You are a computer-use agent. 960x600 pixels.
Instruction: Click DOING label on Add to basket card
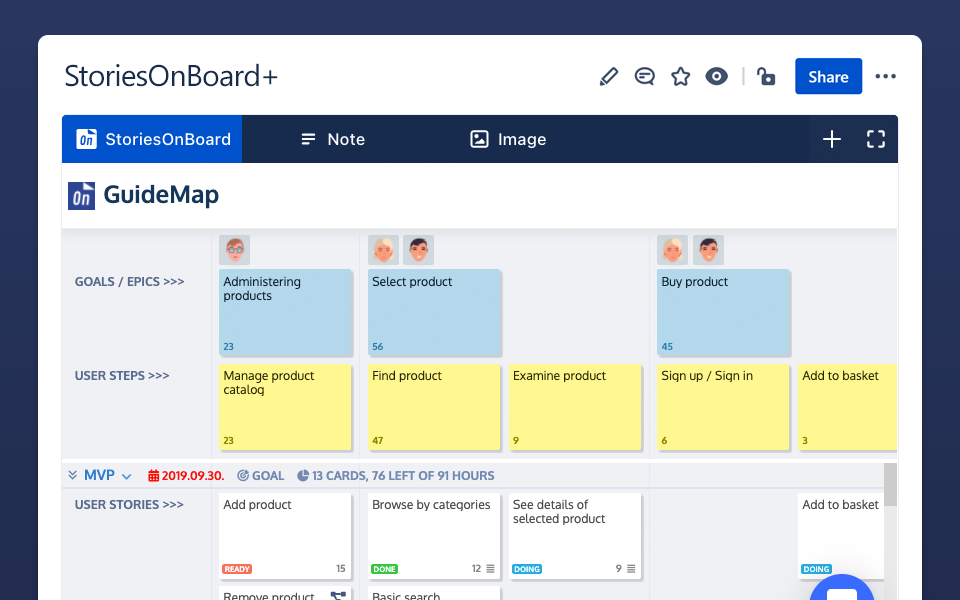click(816, 569)
